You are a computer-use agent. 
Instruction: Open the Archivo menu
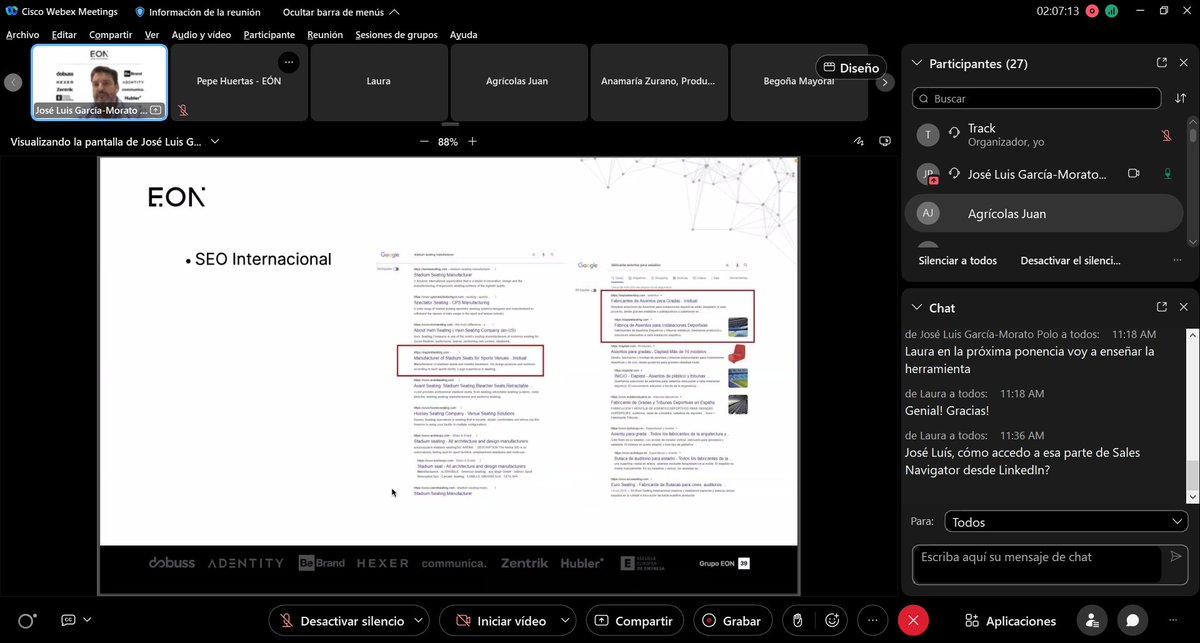[x=23, y=34]
